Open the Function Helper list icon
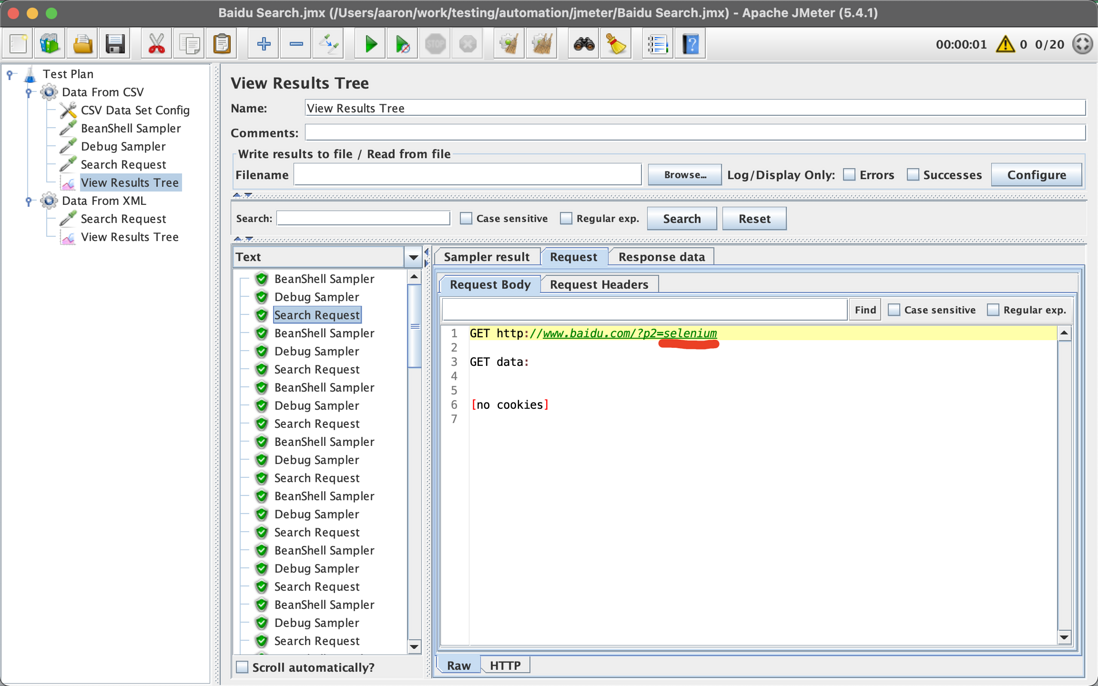This screenshot has width=1098, height=686. pos(658,44)
